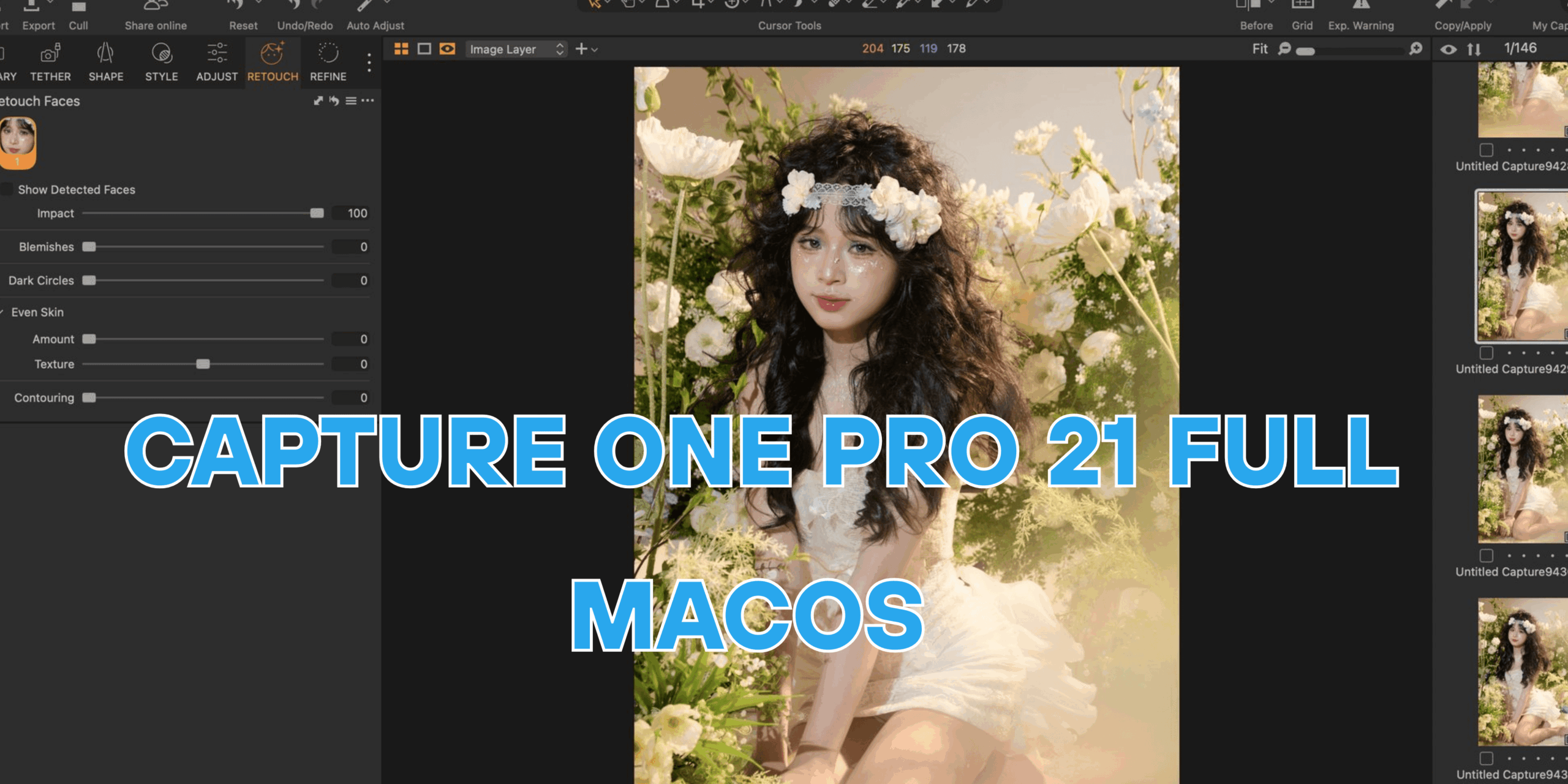The image size is (1568, 784).
Task: Click the red readout value 204
Action: pyautogui.click(x=872, y=48)
